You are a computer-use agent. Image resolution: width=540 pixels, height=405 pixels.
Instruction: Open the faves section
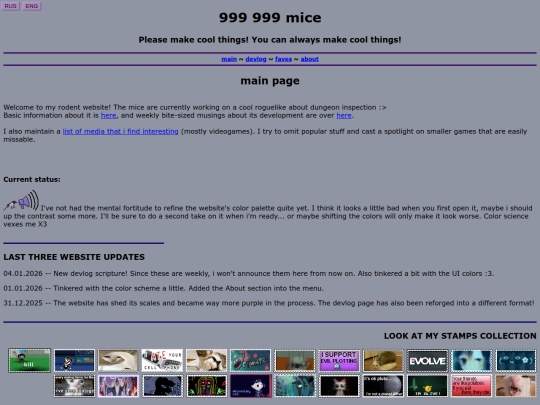(x=283, y=59)
